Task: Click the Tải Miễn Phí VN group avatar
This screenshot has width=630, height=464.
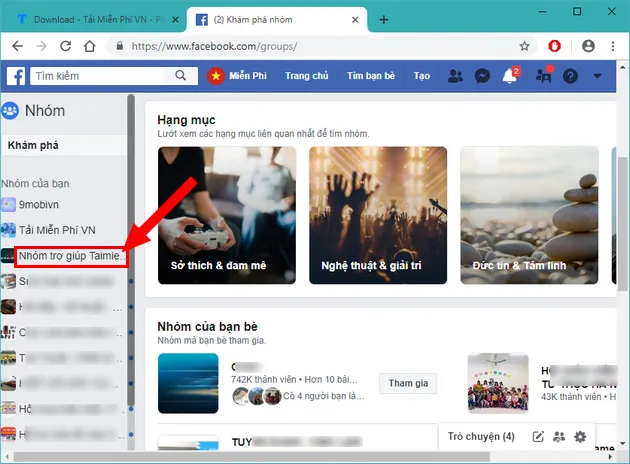Action: tap(8, 230)
